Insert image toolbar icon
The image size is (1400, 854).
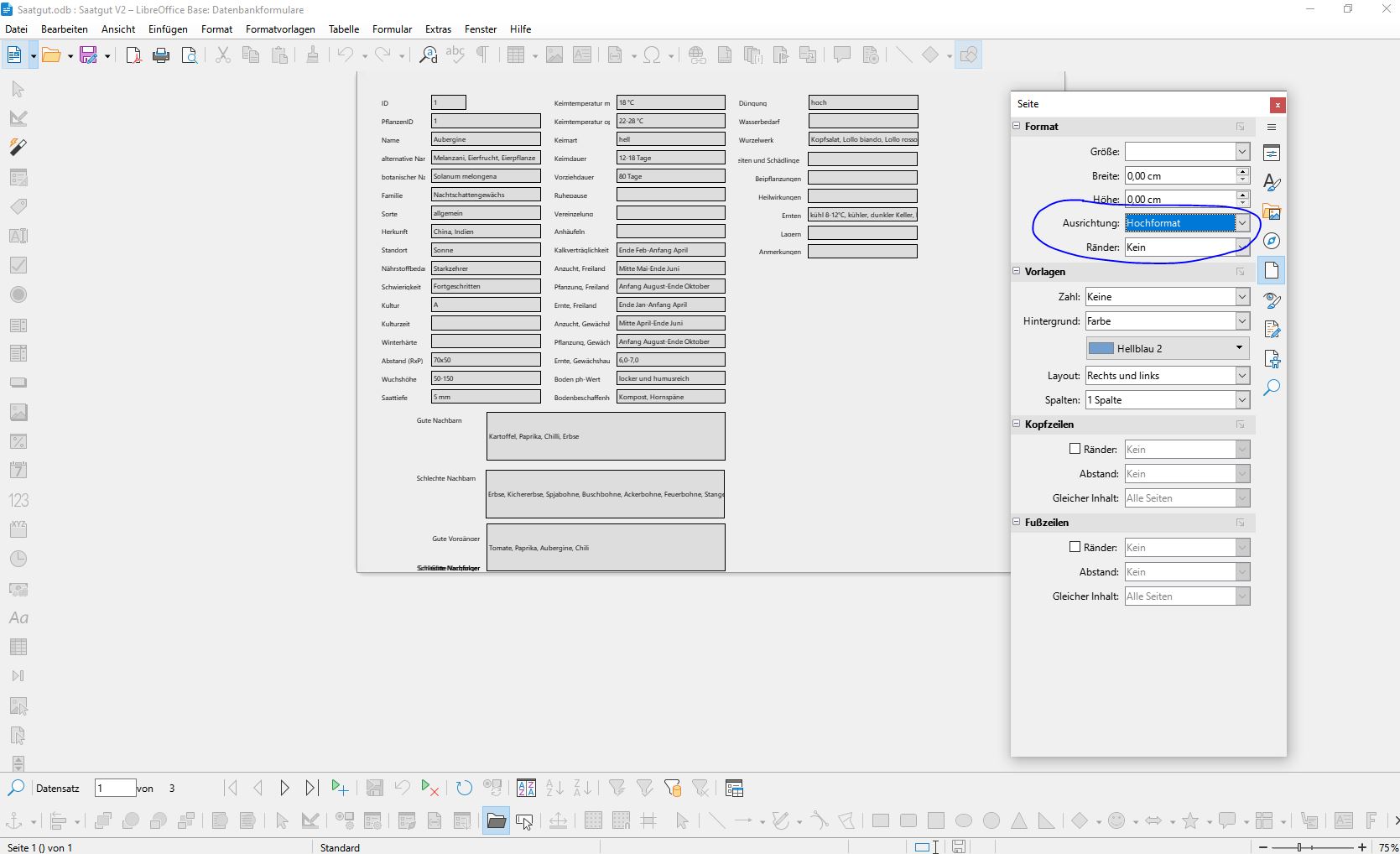click(554, 55)
